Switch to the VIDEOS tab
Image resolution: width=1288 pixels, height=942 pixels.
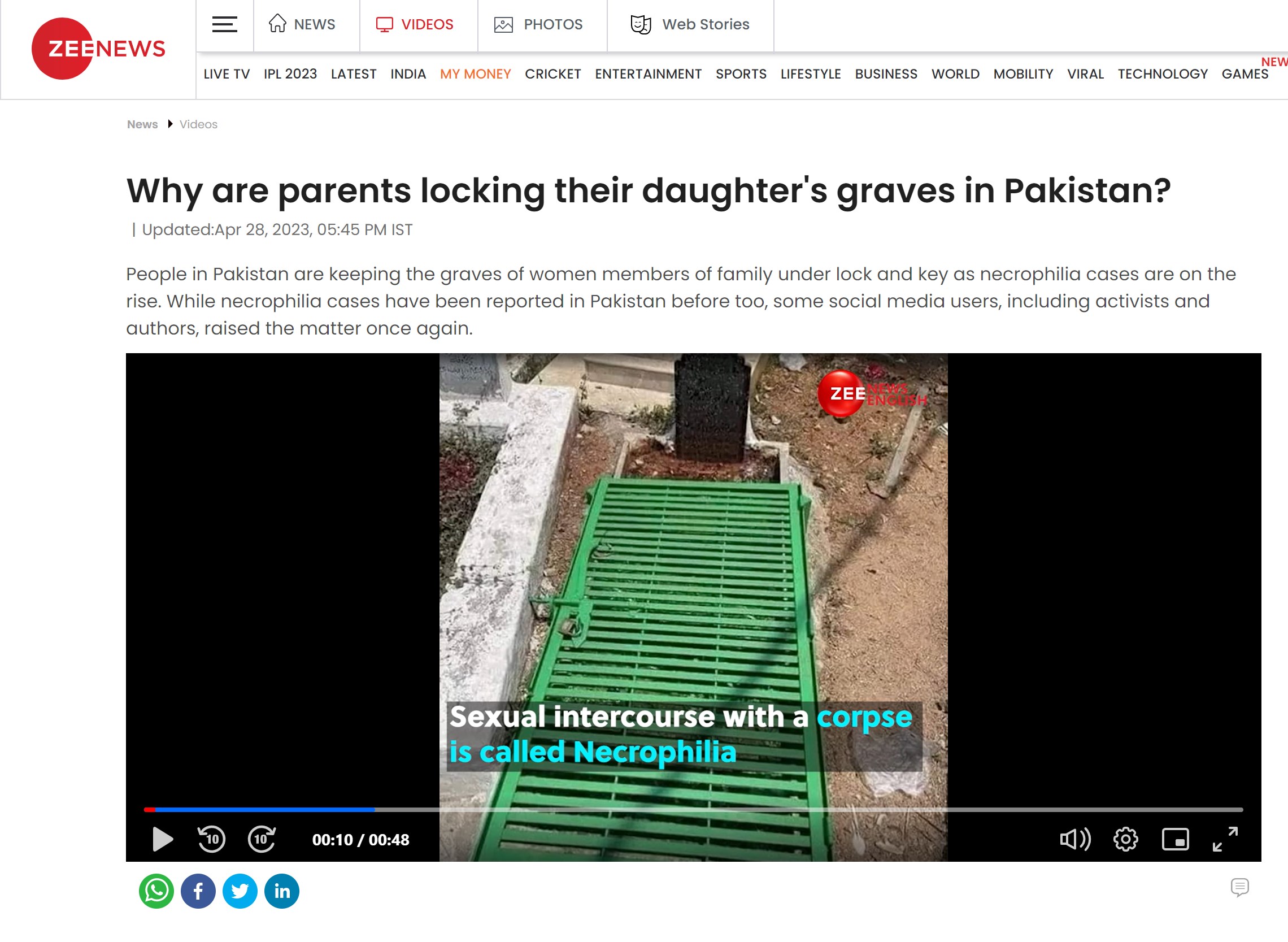(x=415, y=24)
